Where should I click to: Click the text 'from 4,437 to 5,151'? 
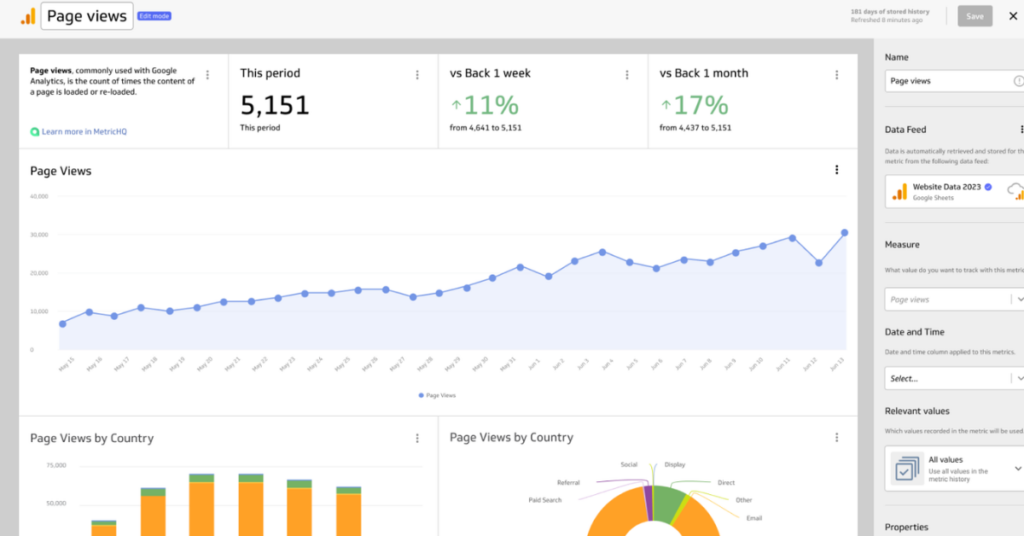[695, 128]
